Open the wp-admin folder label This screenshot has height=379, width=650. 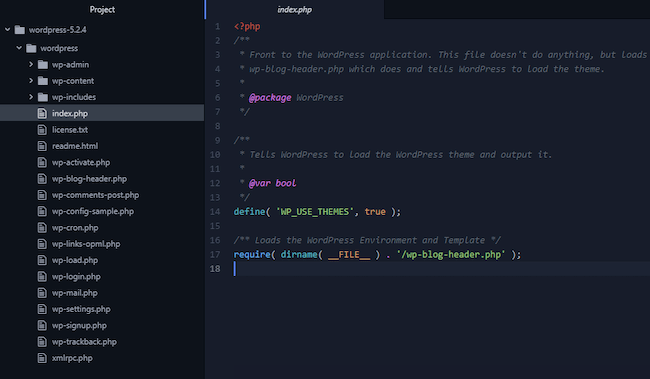(x=70, y=65)
